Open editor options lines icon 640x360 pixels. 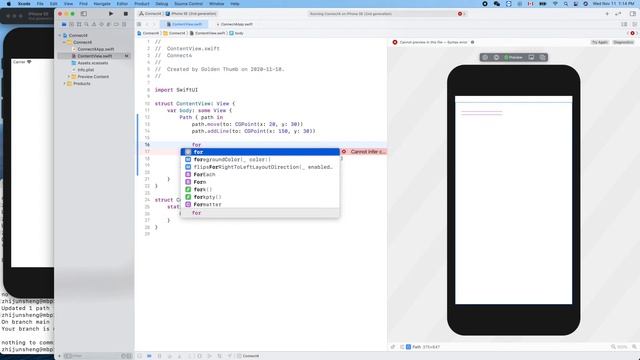624,24
